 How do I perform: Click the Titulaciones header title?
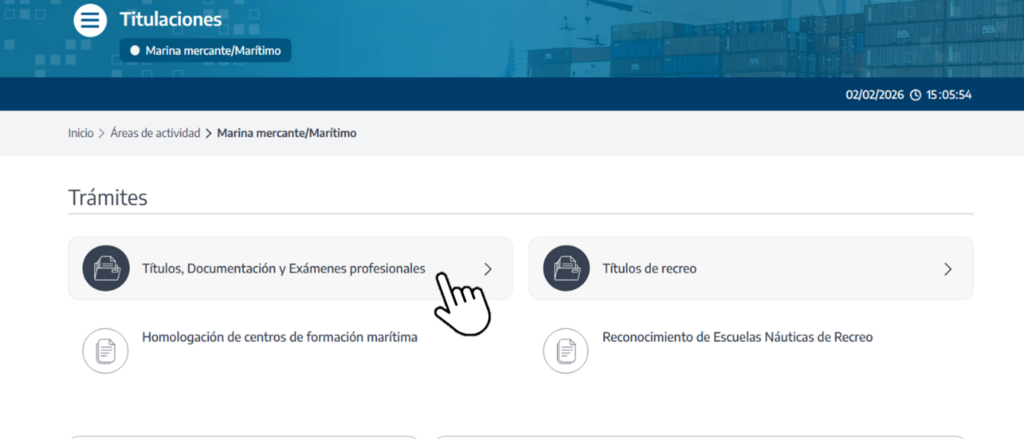[x=171, y=19]
